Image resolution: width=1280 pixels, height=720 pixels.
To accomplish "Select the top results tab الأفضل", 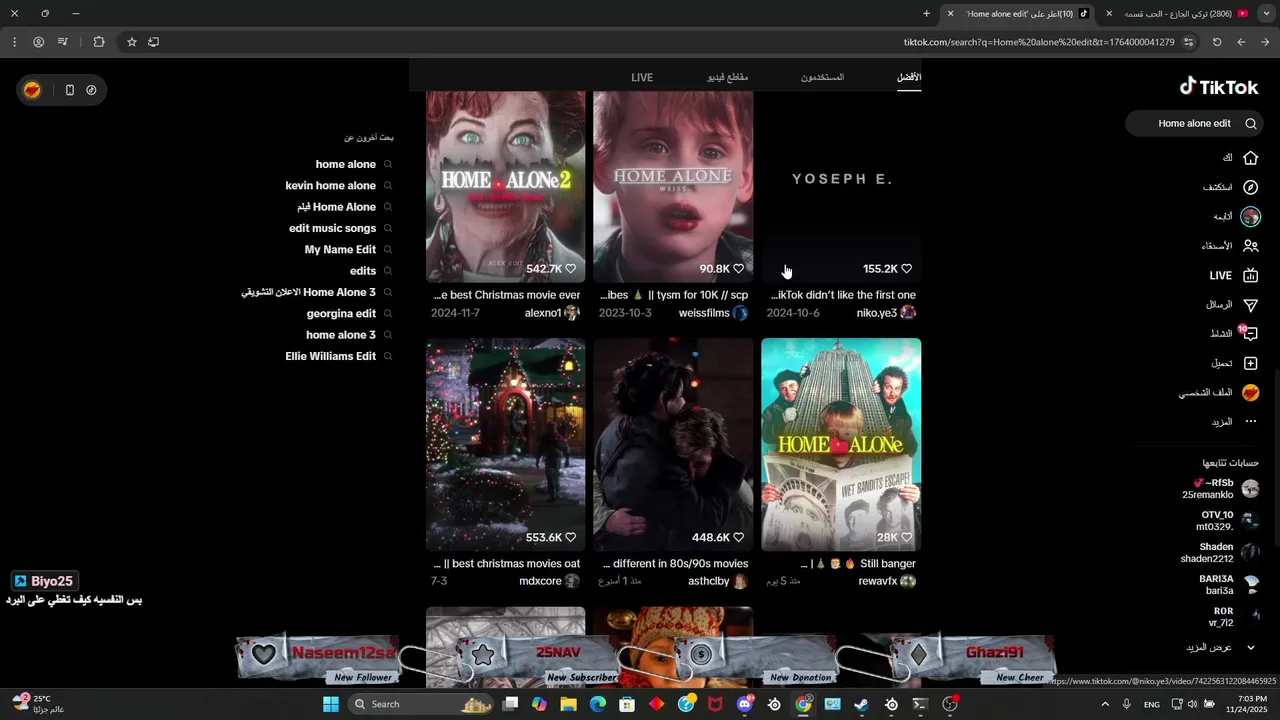I will point(909,77).
